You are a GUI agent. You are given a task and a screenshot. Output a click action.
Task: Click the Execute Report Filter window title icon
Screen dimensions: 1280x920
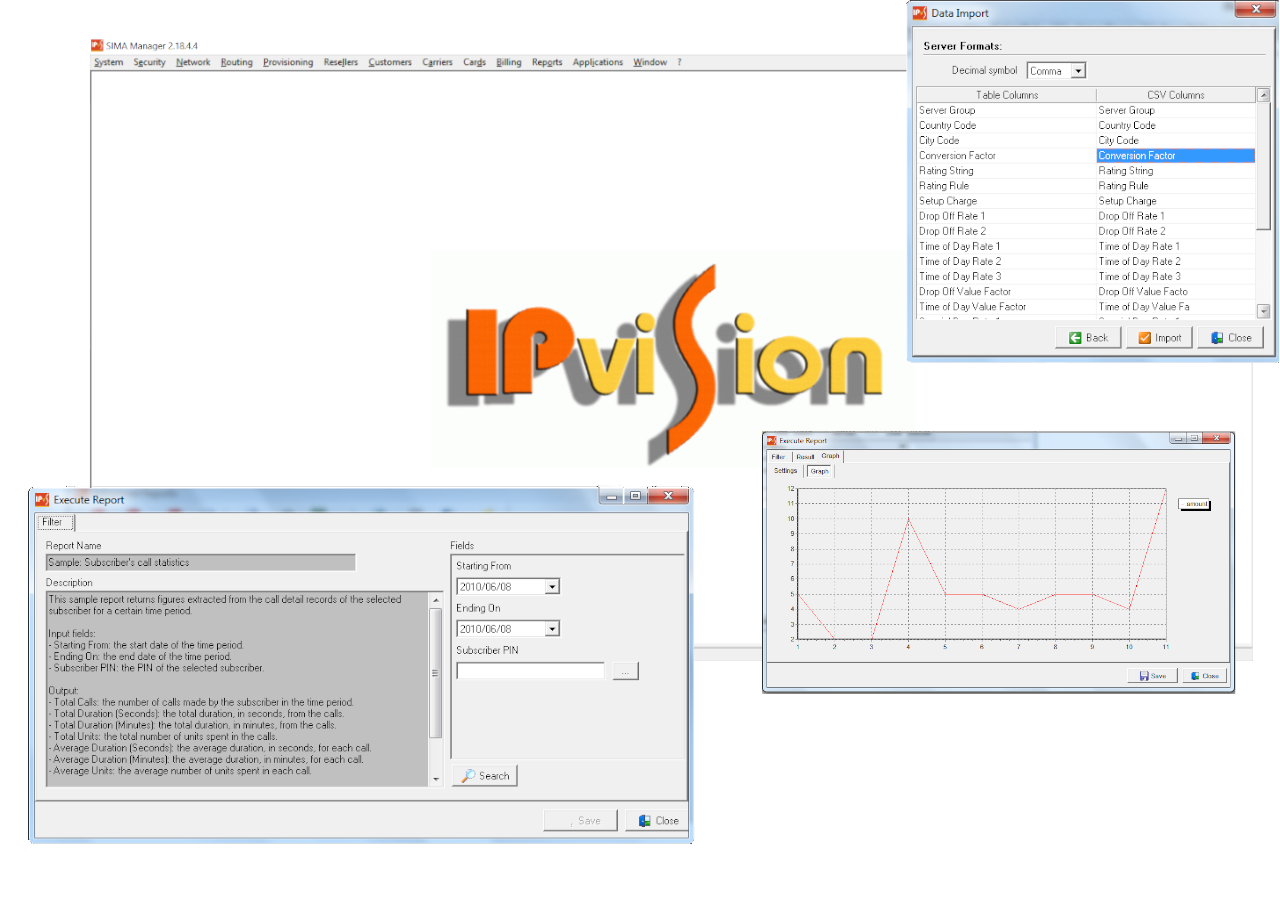pos(42,499)
